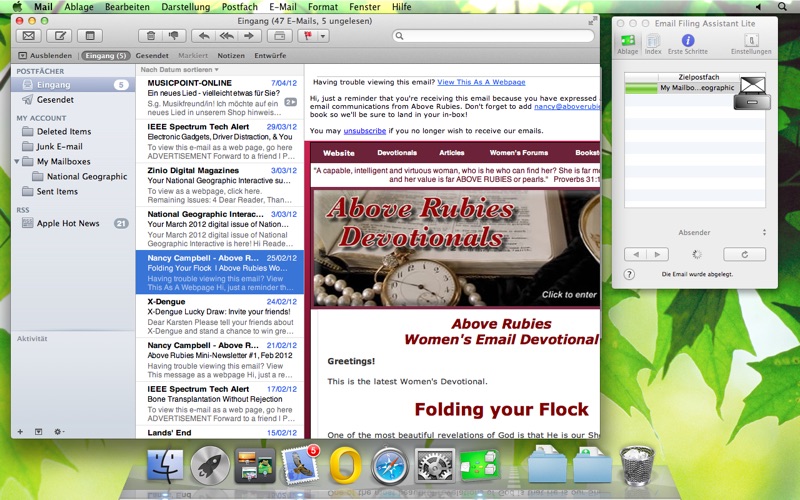Viewport: 800px width, 500px height.
Task: Select Eingang (5) in the favorites bar
Action: [x=106, y=56]
